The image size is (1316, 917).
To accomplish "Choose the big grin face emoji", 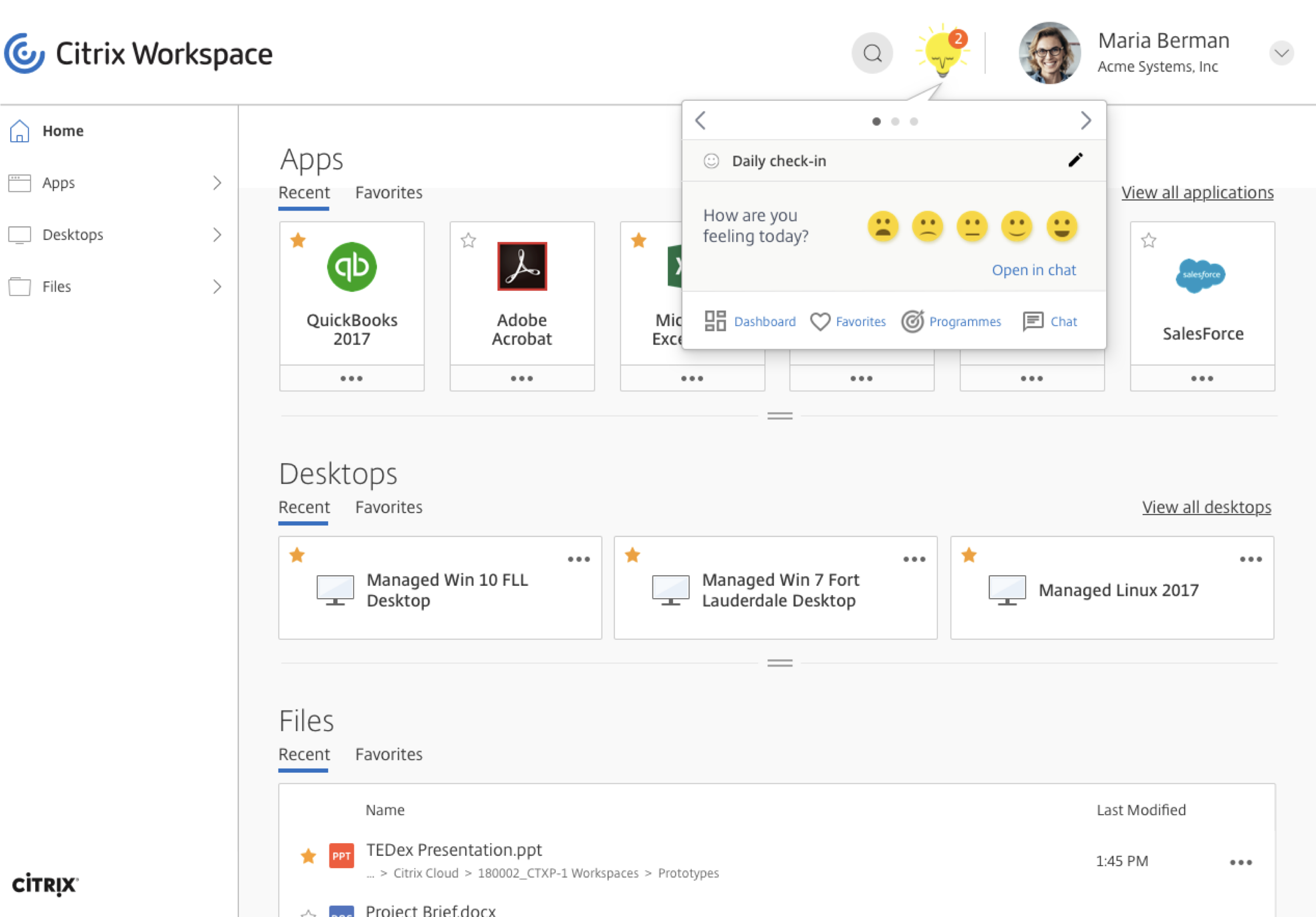I will pyautogui.click(x=1062, y=226).
